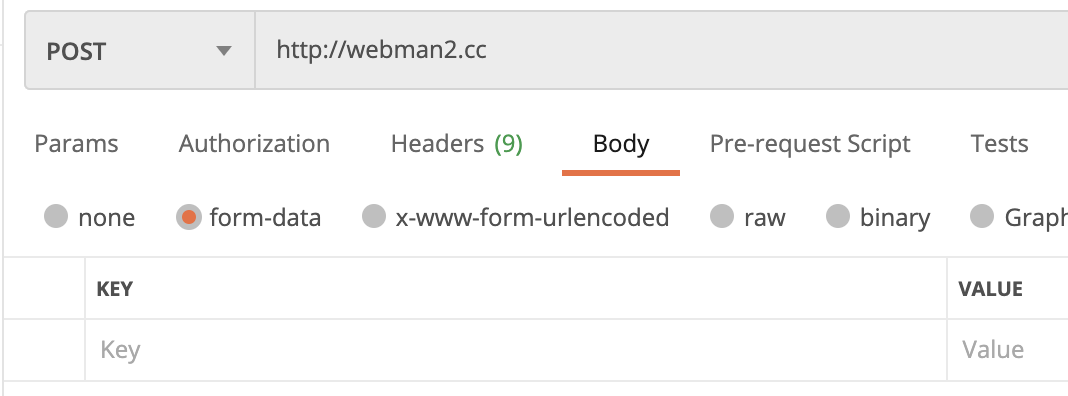This screenshot has height=396, width=1068.
Task: Click the empty checkbox cell beside Key row
Action: click(44, 350)
